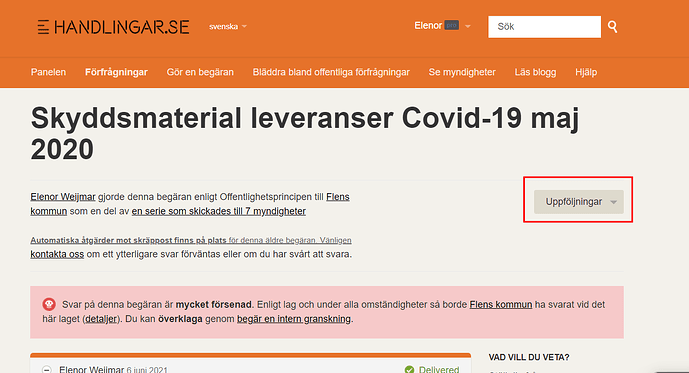Go to Panelen in navigation
Image resolution: width=689 pixels, height=373 pixels.
pos(48,72)
